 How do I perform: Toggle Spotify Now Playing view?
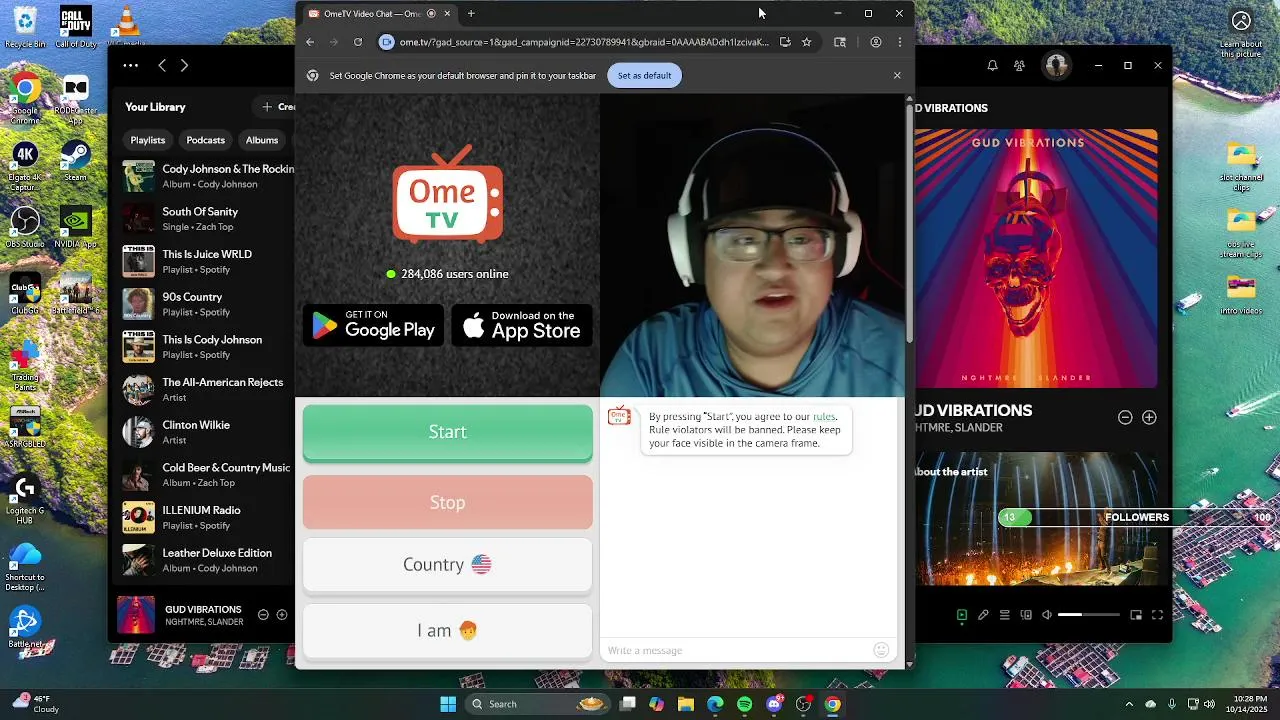click(962, 615)
